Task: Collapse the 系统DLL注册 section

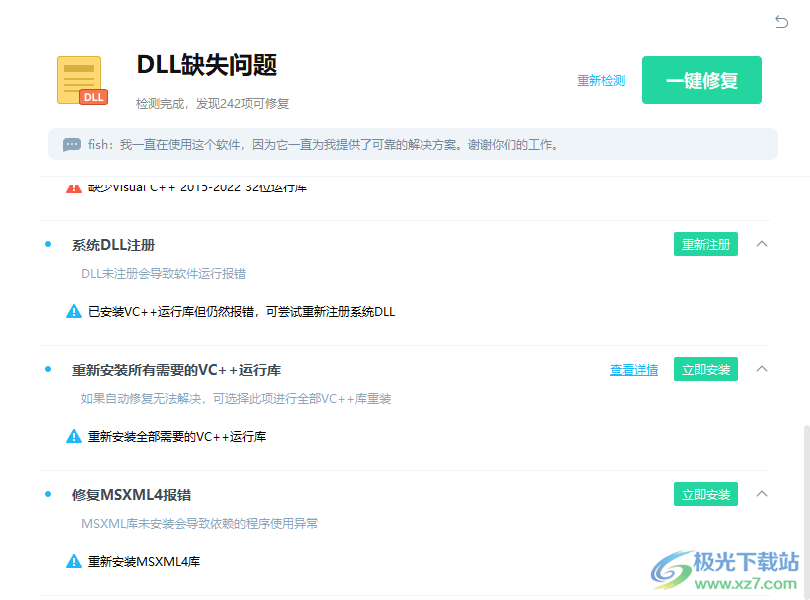Action: (x=762, y=243)
